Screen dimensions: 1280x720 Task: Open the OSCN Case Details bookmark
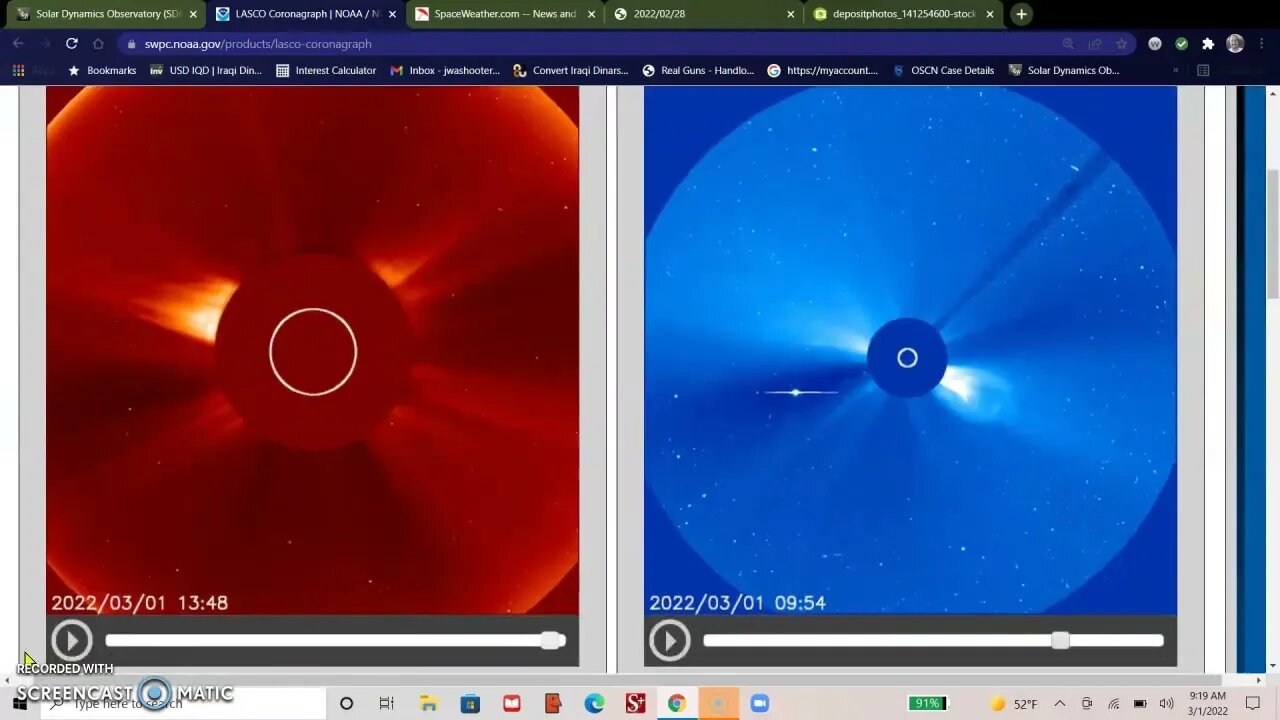(x=943, y=71)
